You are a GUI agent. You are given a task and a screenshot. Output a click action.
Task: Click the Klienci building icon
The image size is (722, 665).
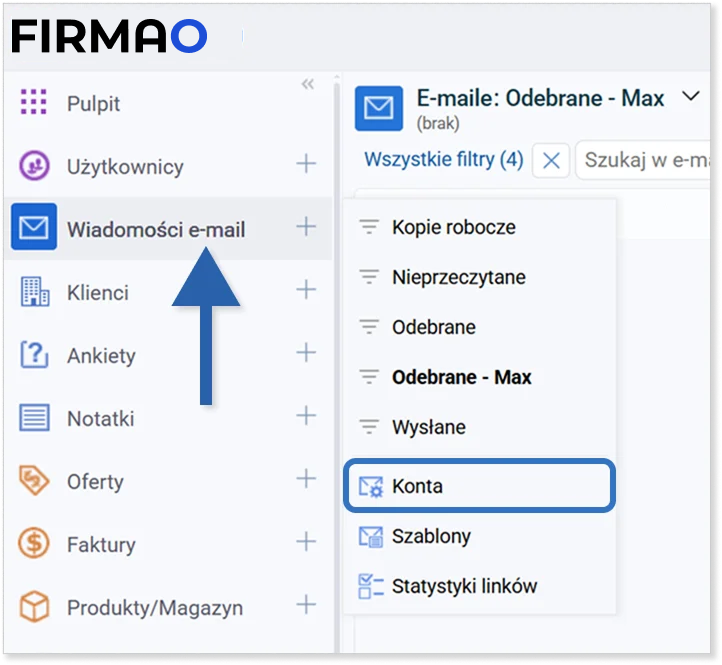(x=34, y=292)
